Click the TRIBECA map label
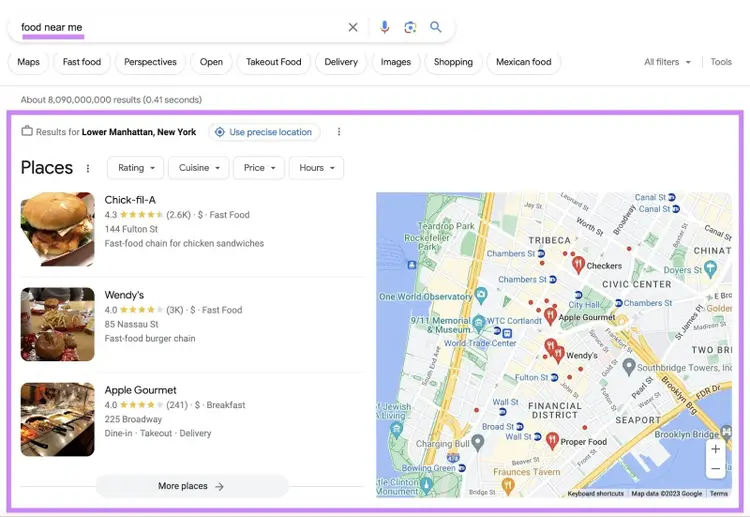Image resolution: width=750 pixels, height=517 pixels. [550, 240]
